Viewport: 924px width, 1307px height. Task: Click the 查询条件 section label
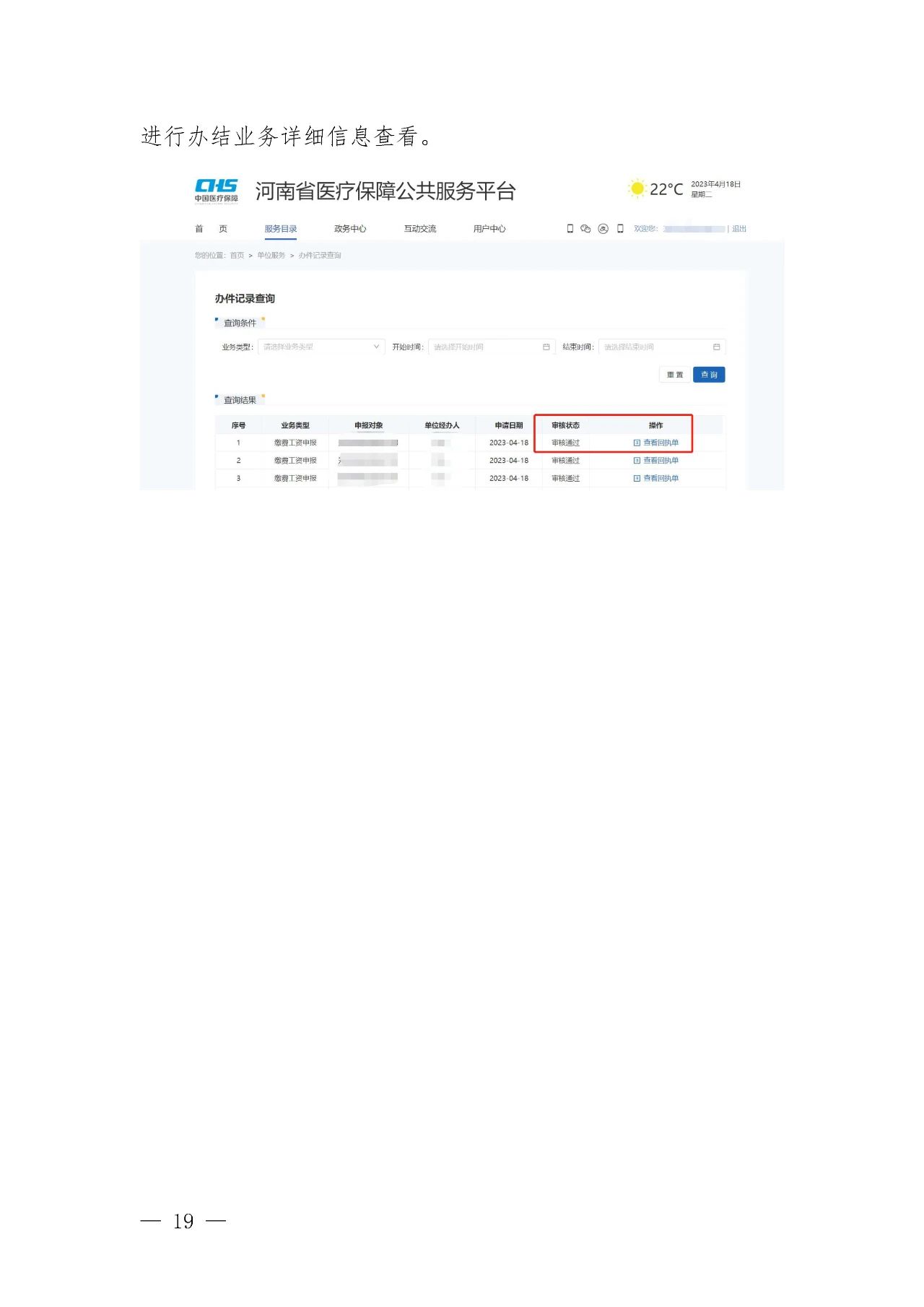pyautogui.click(x=240, y=324)
